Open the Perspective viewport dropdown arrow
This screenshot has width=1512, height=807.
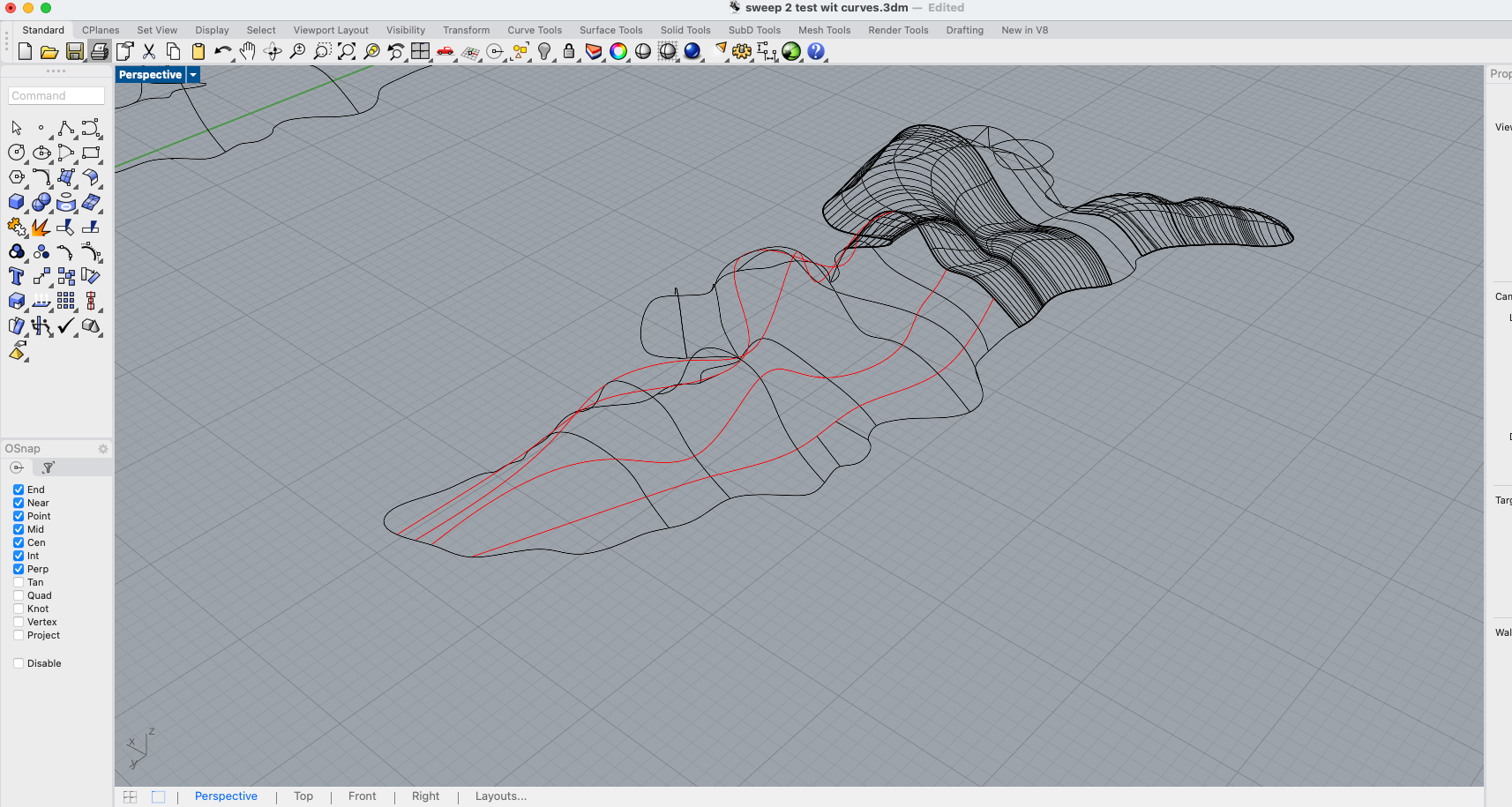pyautogui.click(x=193, y=75)
